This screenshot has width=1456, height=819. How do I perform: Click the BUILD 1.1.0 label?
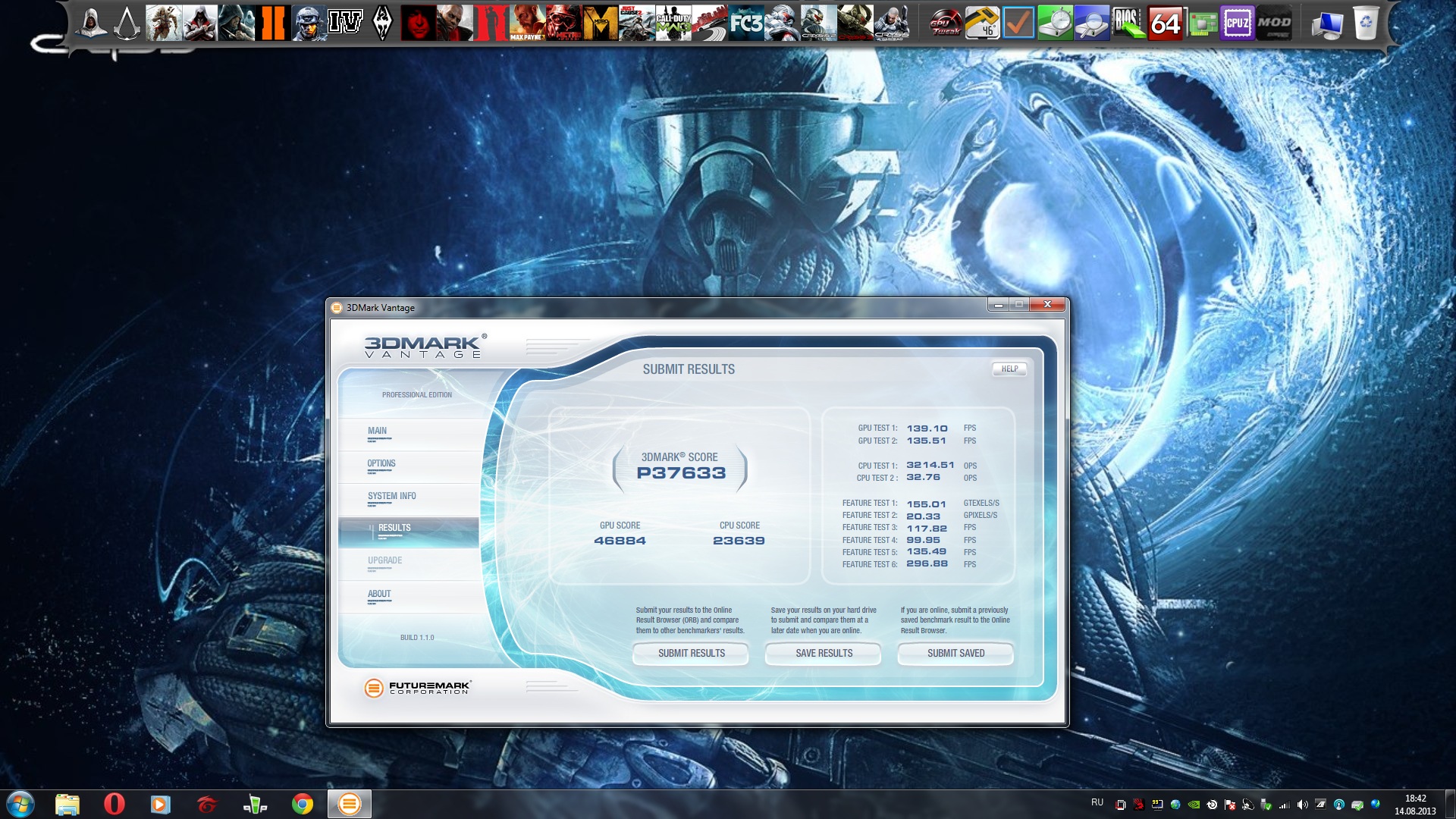[417, 638]
